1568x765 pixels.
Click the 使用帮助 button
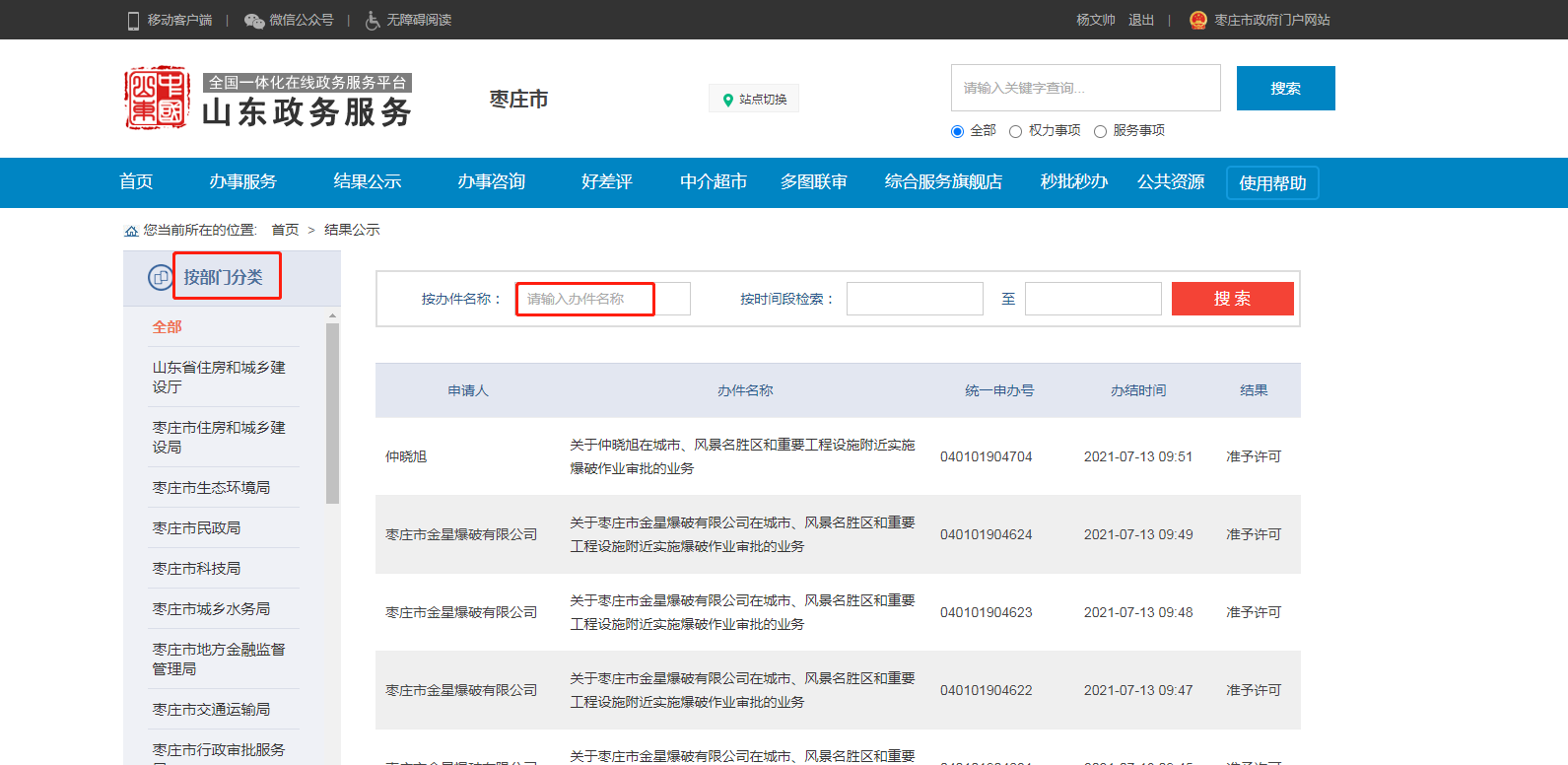coord(1271,183)
